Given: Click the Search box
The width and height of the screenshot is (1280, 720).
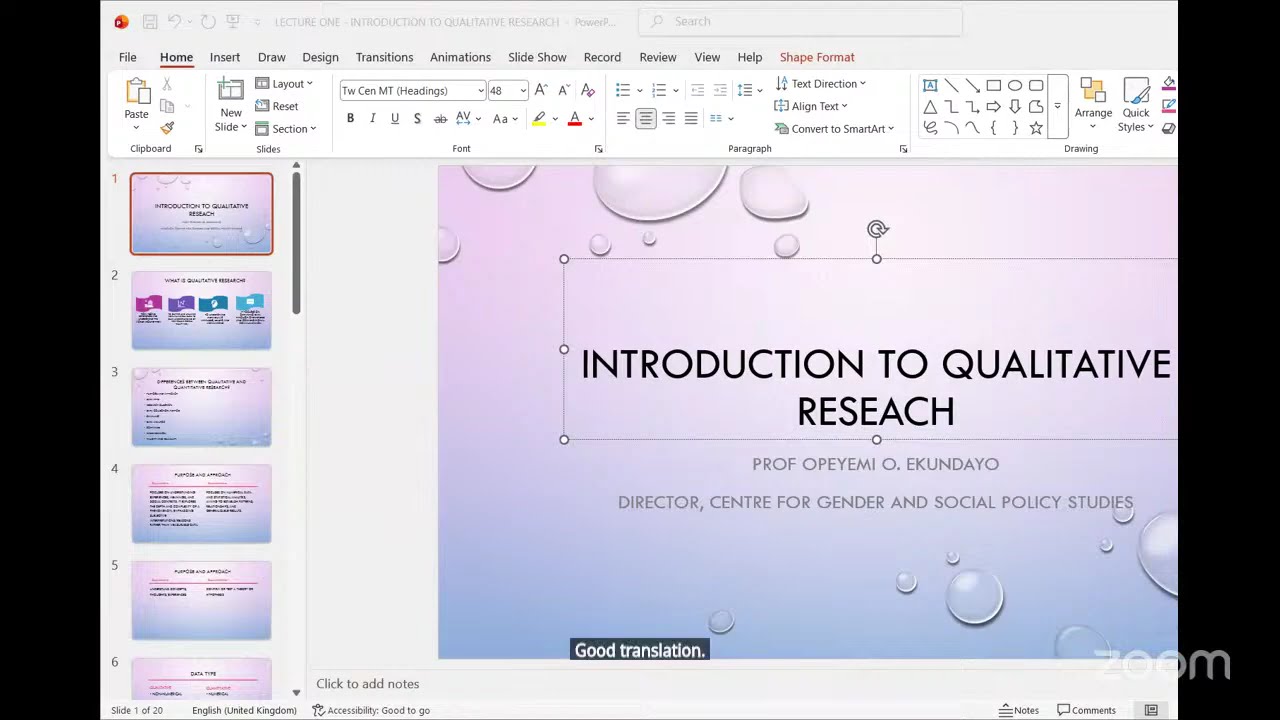Looking at the screenshot, I should click(800, 21).
